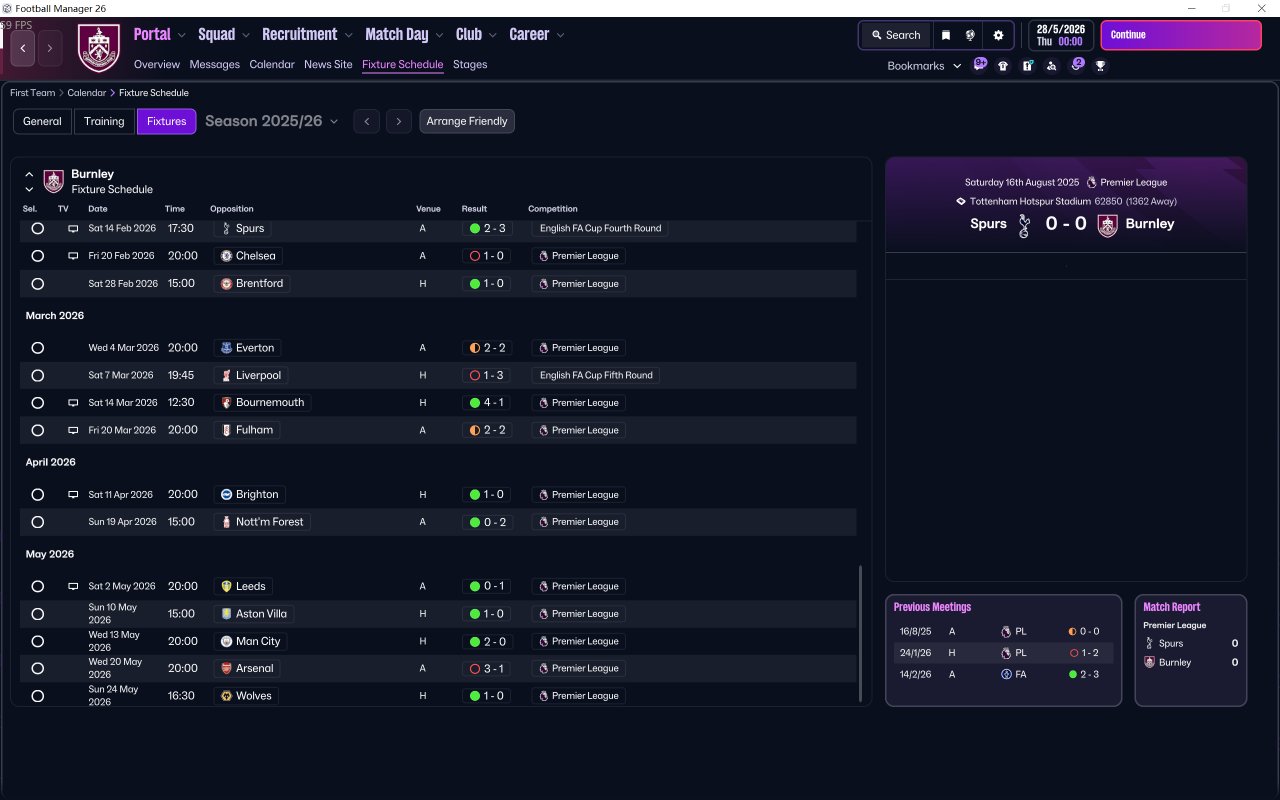The width and height of the screenshot is (1280, 800).
Task: Click the Football Manager 26 title bar icon
Action: tap(8, 8)
